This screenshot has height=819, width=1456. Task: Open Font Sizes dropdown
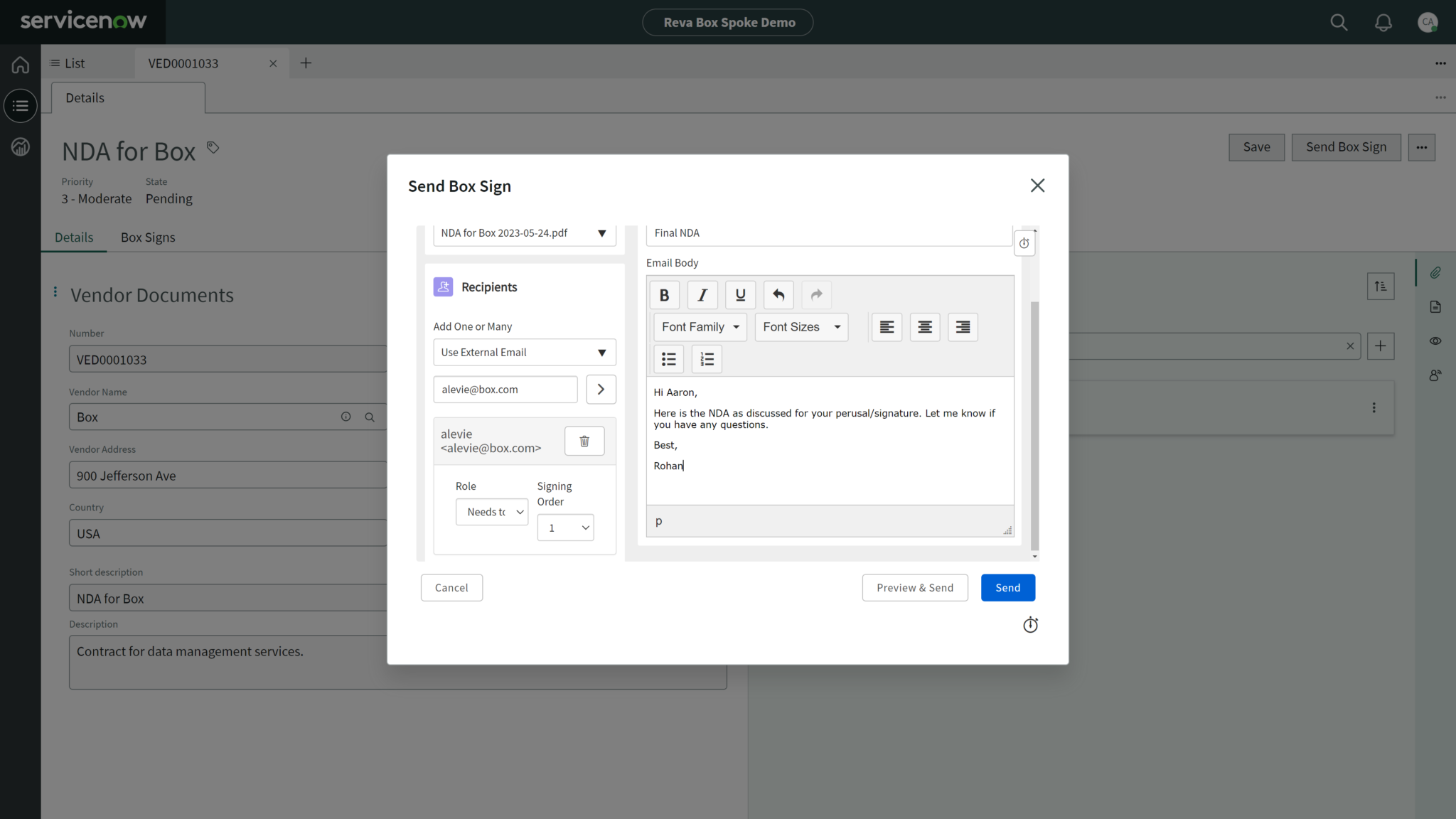coord(801,327)
